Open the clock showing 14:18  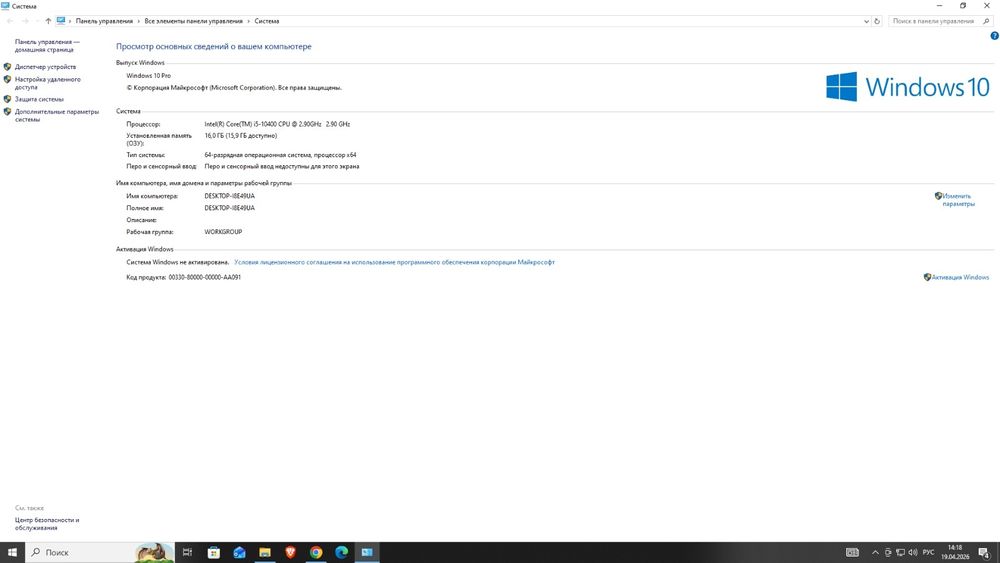pos(955,552)
